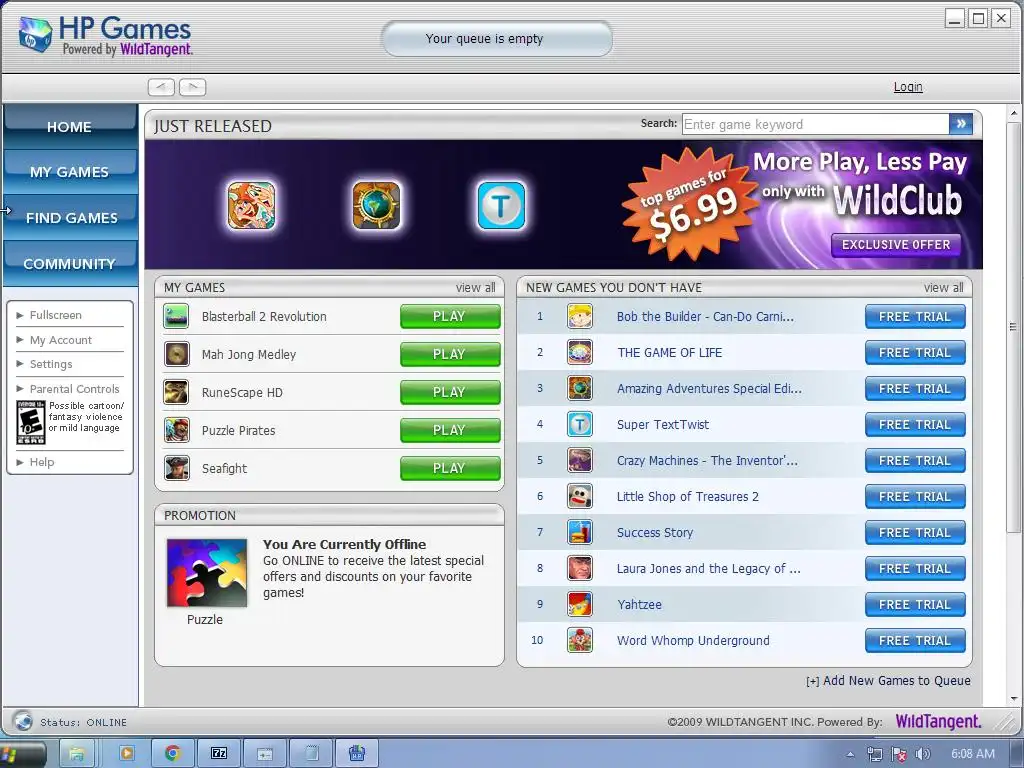Open the Little Shop of Treasures 2 title
Viewport: 1024px width, 768px height.
(688, 496)
